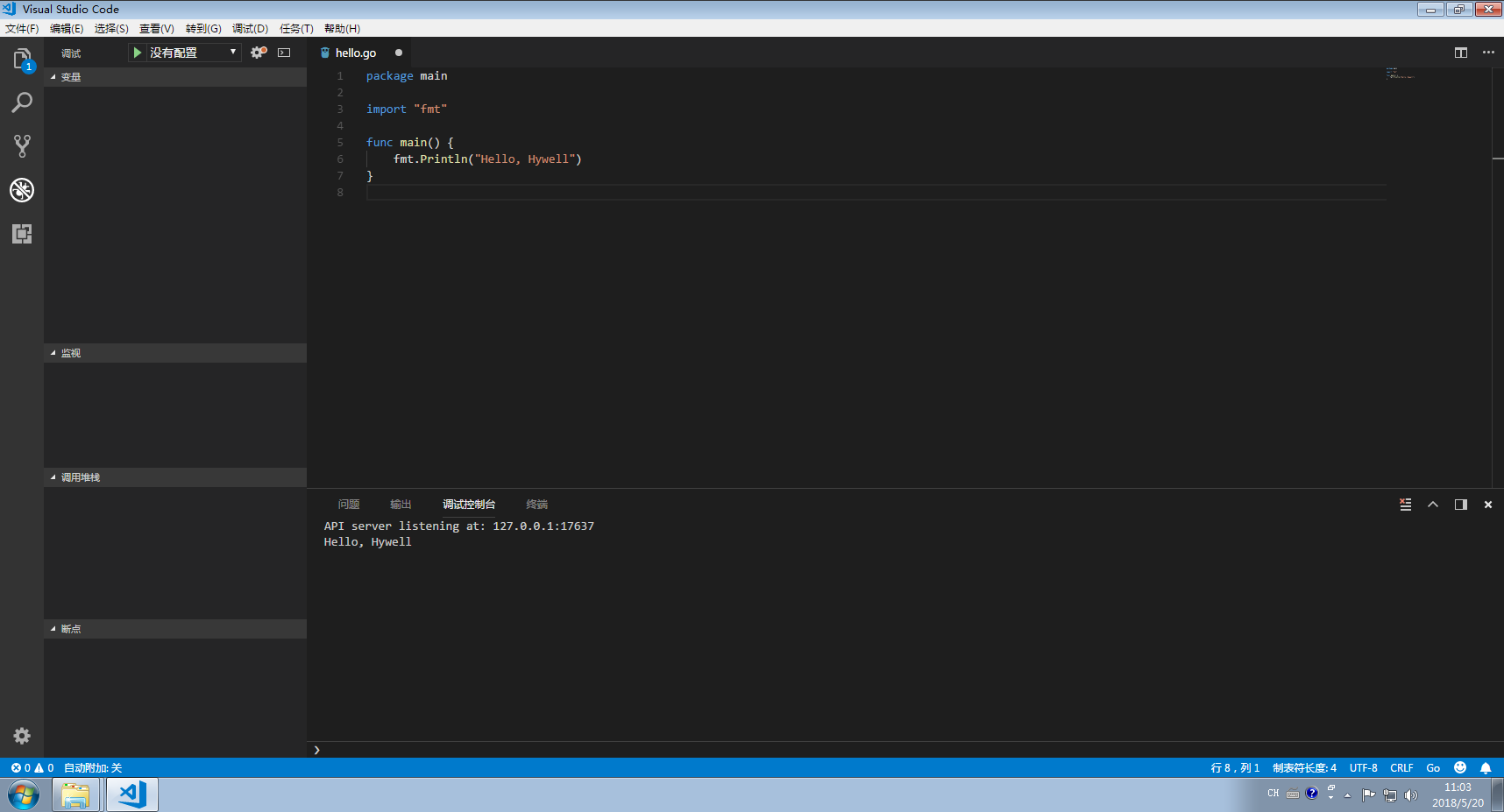Start debugging with the green play button
The width and height of the screenshot is (1504, 812).
[137, 52]
